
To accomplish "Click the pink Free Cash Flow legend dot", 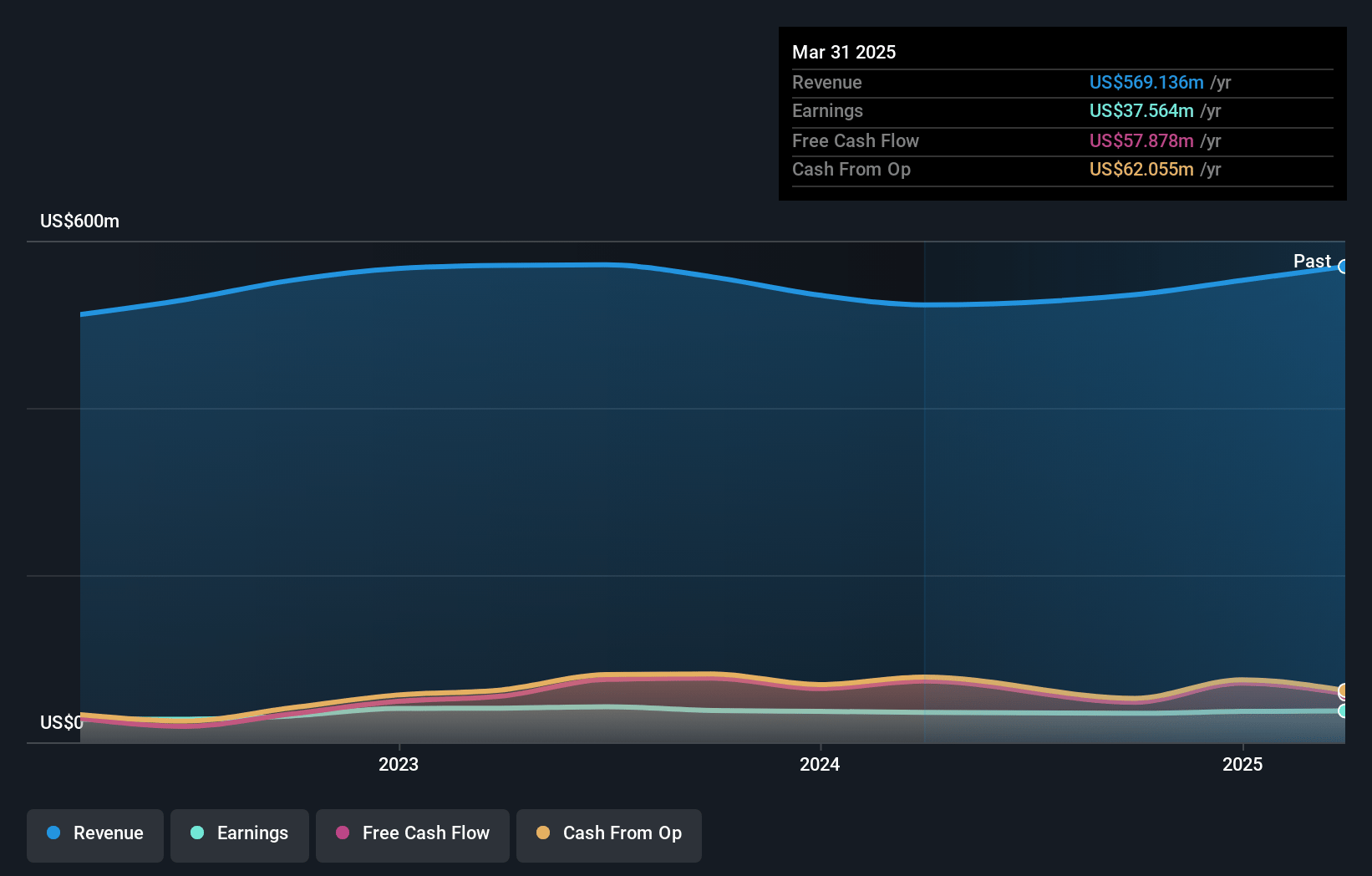I will coord(343,833).
